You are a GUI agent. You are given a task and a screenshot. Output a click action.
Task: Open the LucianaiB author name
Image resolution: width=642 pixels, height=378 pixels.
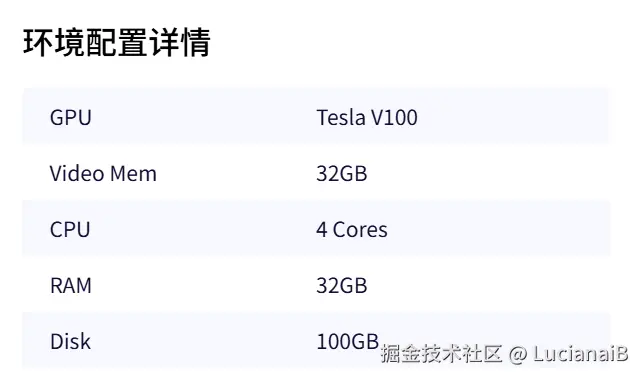point(581,353)
